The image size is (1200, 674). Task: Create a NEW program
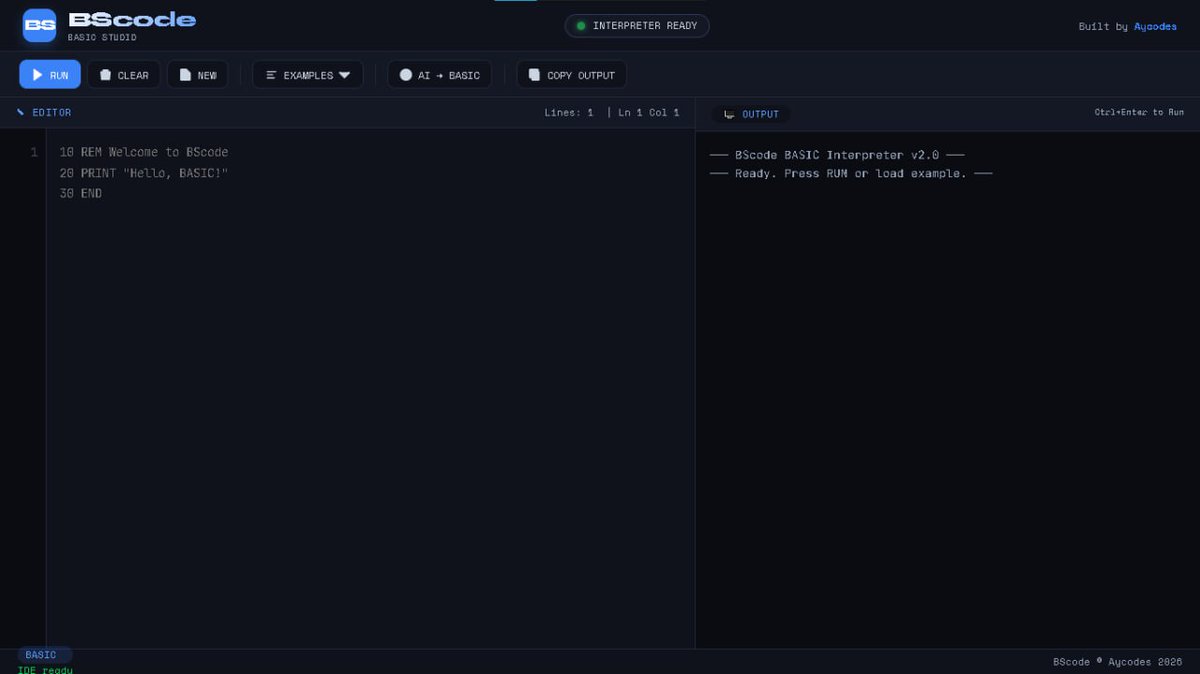point(197,75)
